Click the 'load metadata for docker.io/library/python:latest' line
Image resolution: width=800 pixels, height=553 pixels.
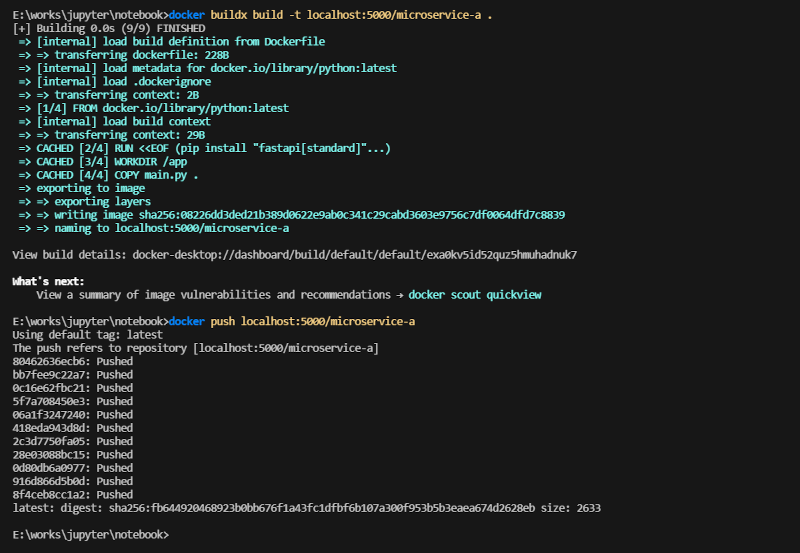(207, 68)
